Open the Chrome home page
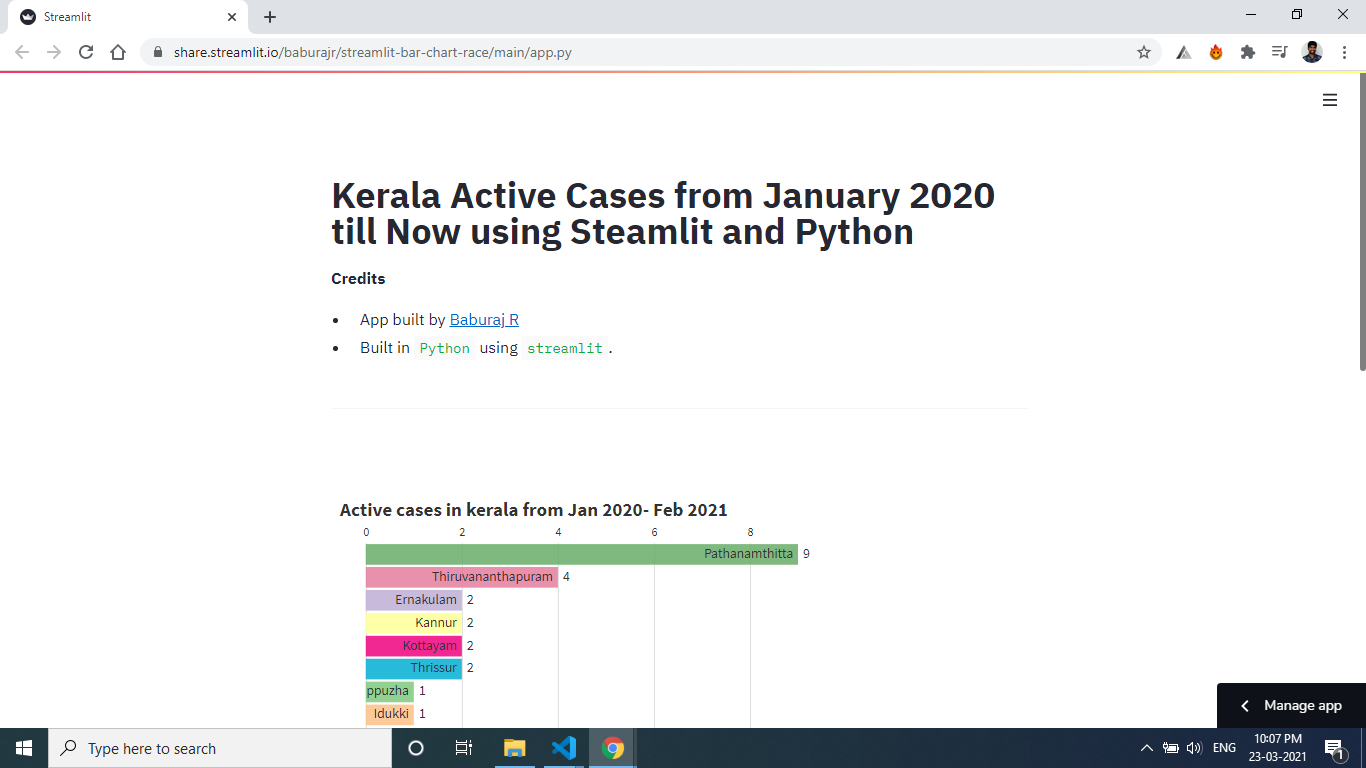 click(118, 52)
